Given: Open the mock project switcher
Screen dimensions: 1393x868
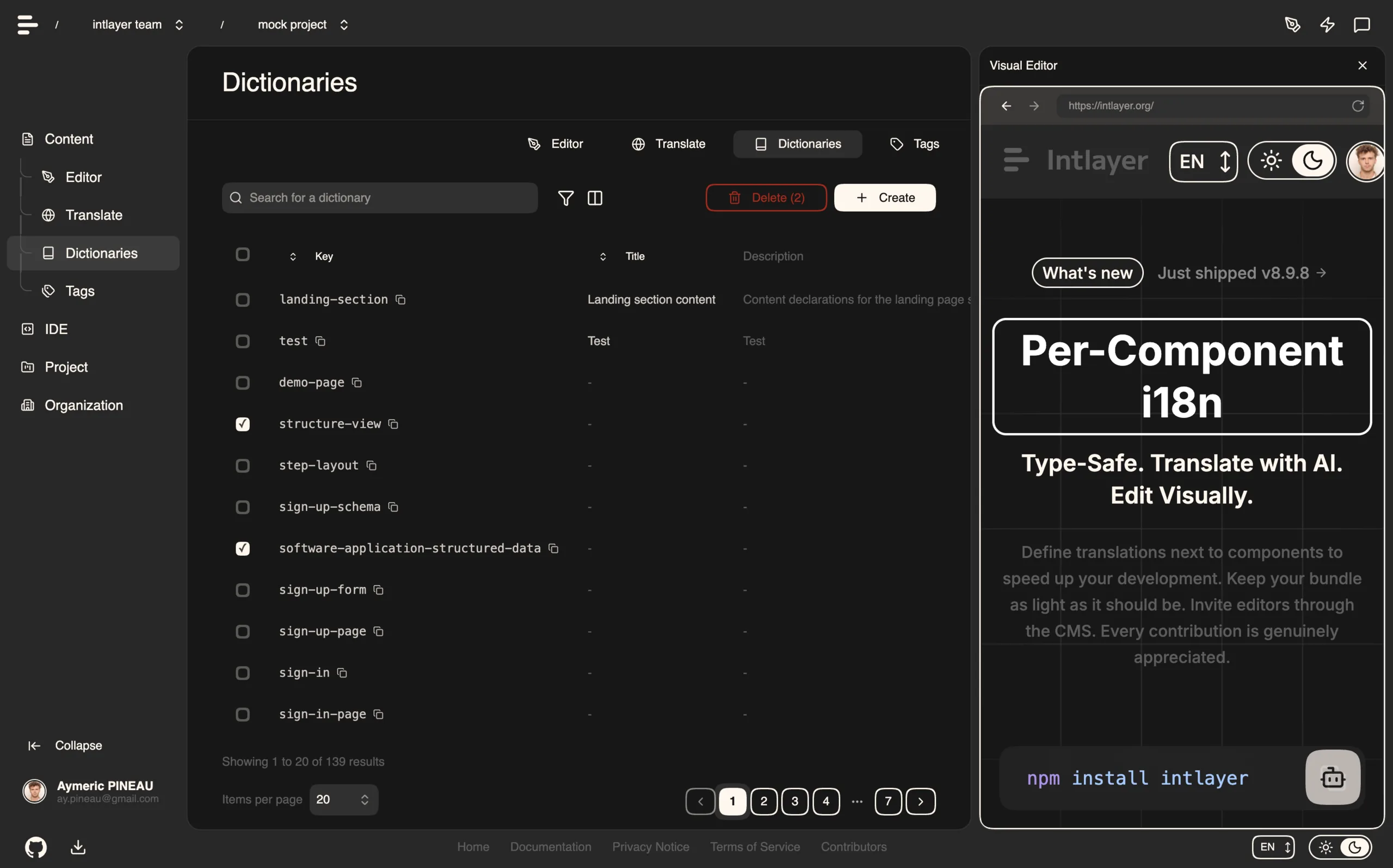Looking at the screenshot, I should tap(303, 24).
